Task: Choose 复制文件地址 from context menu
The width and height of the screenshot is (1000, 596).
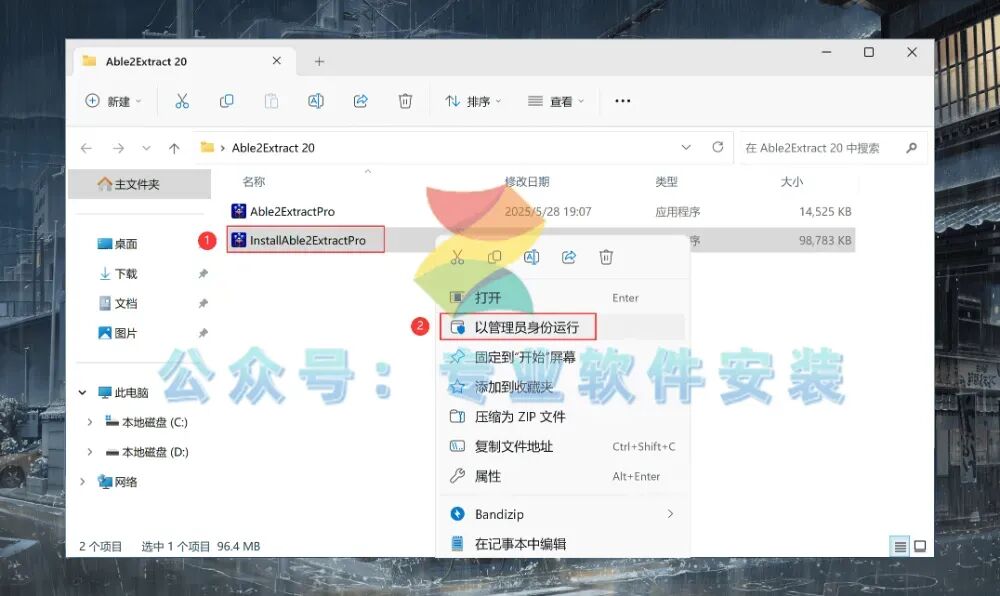Action: click(x=562, y=446)
